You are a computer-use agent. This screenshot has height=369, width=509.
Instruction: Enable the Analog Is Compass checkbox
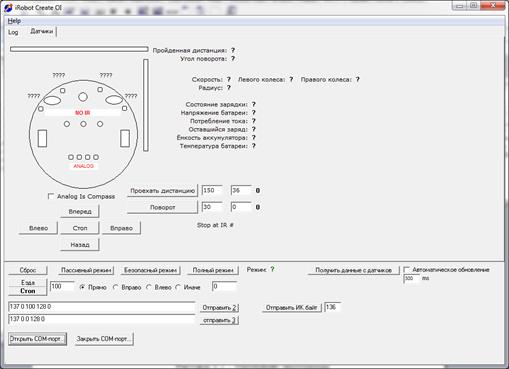tap(51, 196)
